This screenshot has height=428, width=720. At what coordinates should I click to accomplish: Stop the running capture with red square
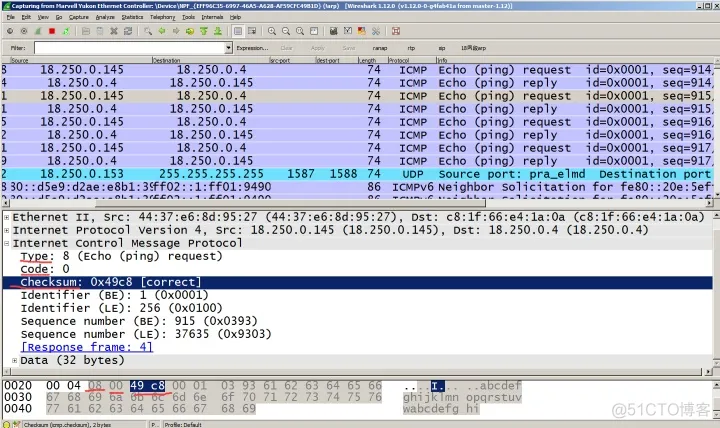(52, 31)
